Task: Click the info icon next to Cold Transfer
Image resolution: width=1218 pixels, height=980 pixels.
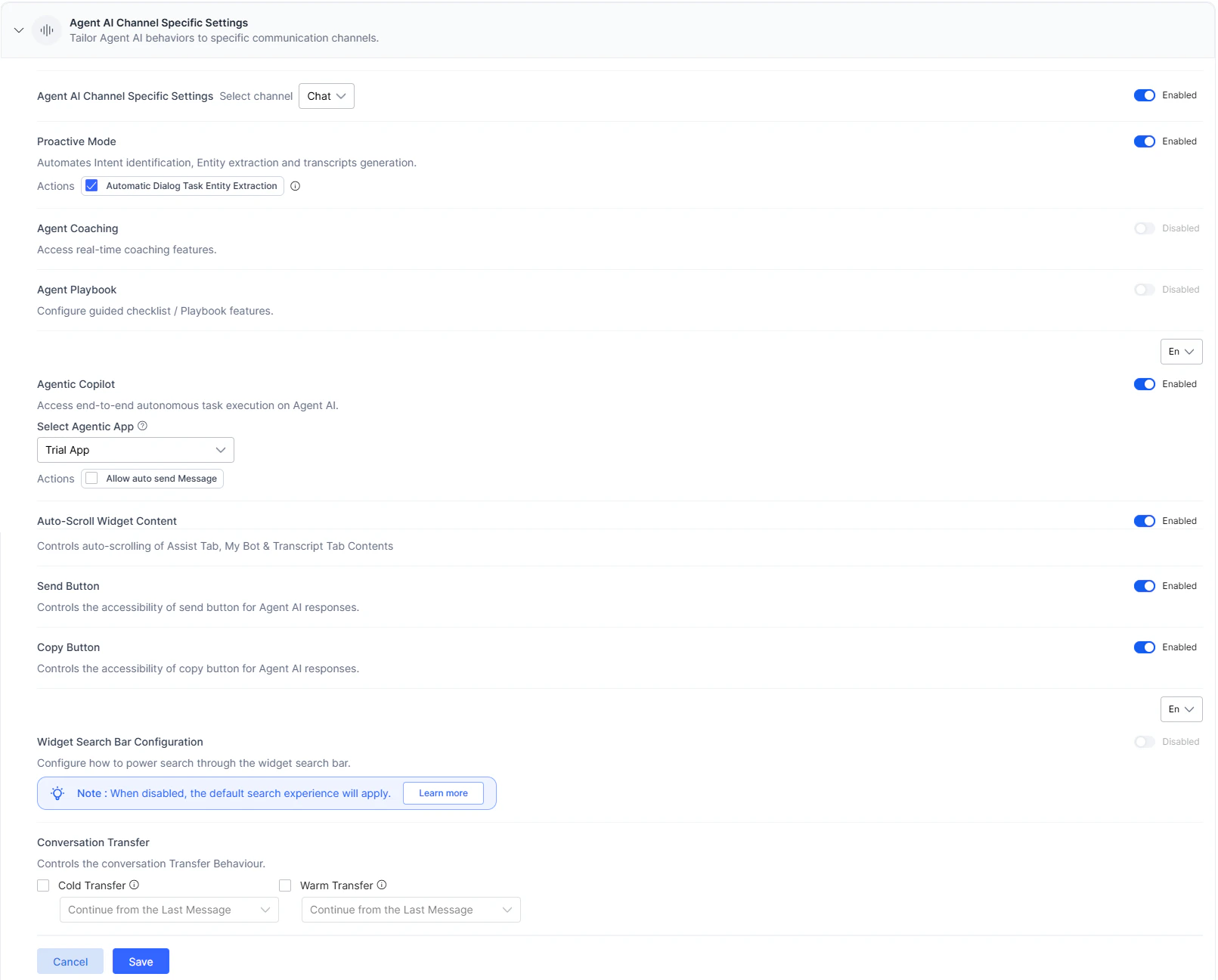Action: point(134,885)
